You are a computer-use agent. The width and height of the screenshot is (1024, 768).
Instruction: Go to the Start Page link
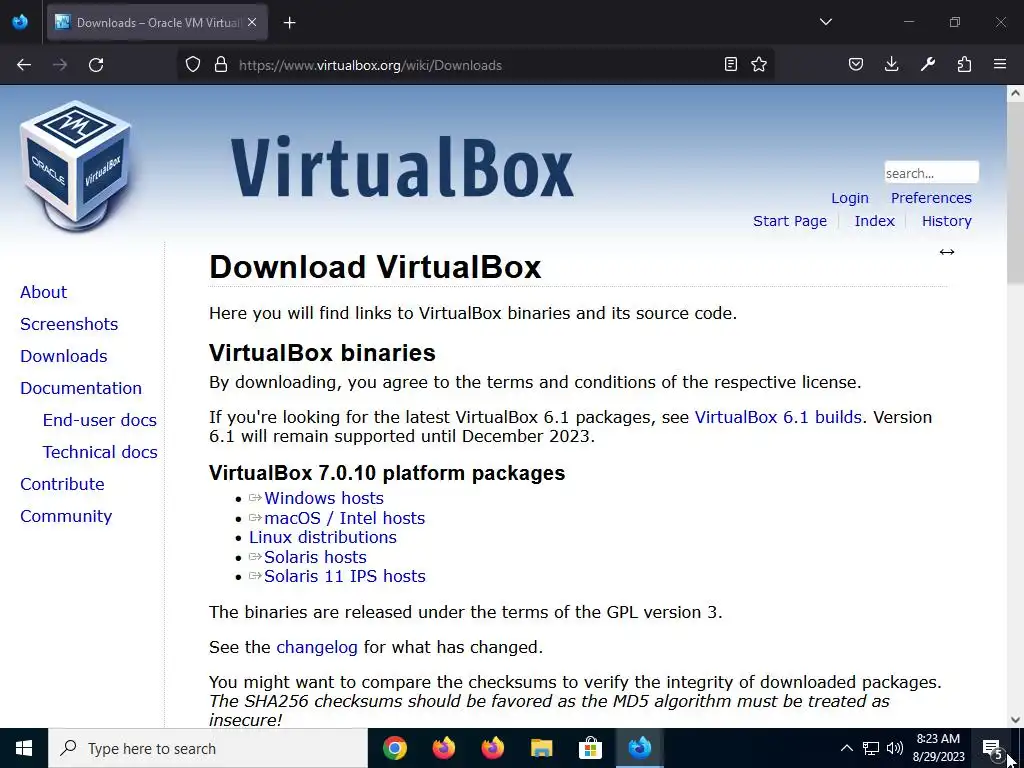pyautogui.click(x=790, y=221)
